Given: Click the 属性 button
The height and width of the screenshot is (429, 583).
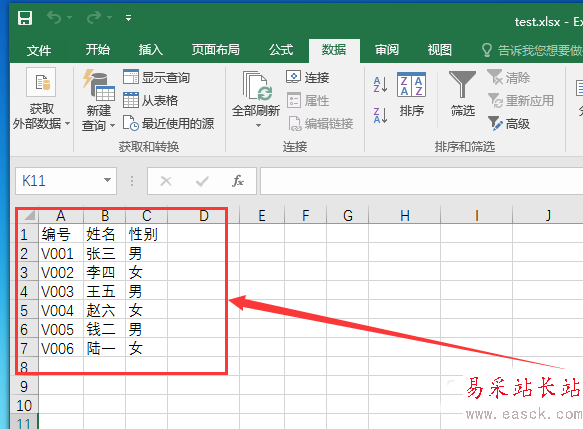Looking at the screenshot, I should (x=308, y=100).
